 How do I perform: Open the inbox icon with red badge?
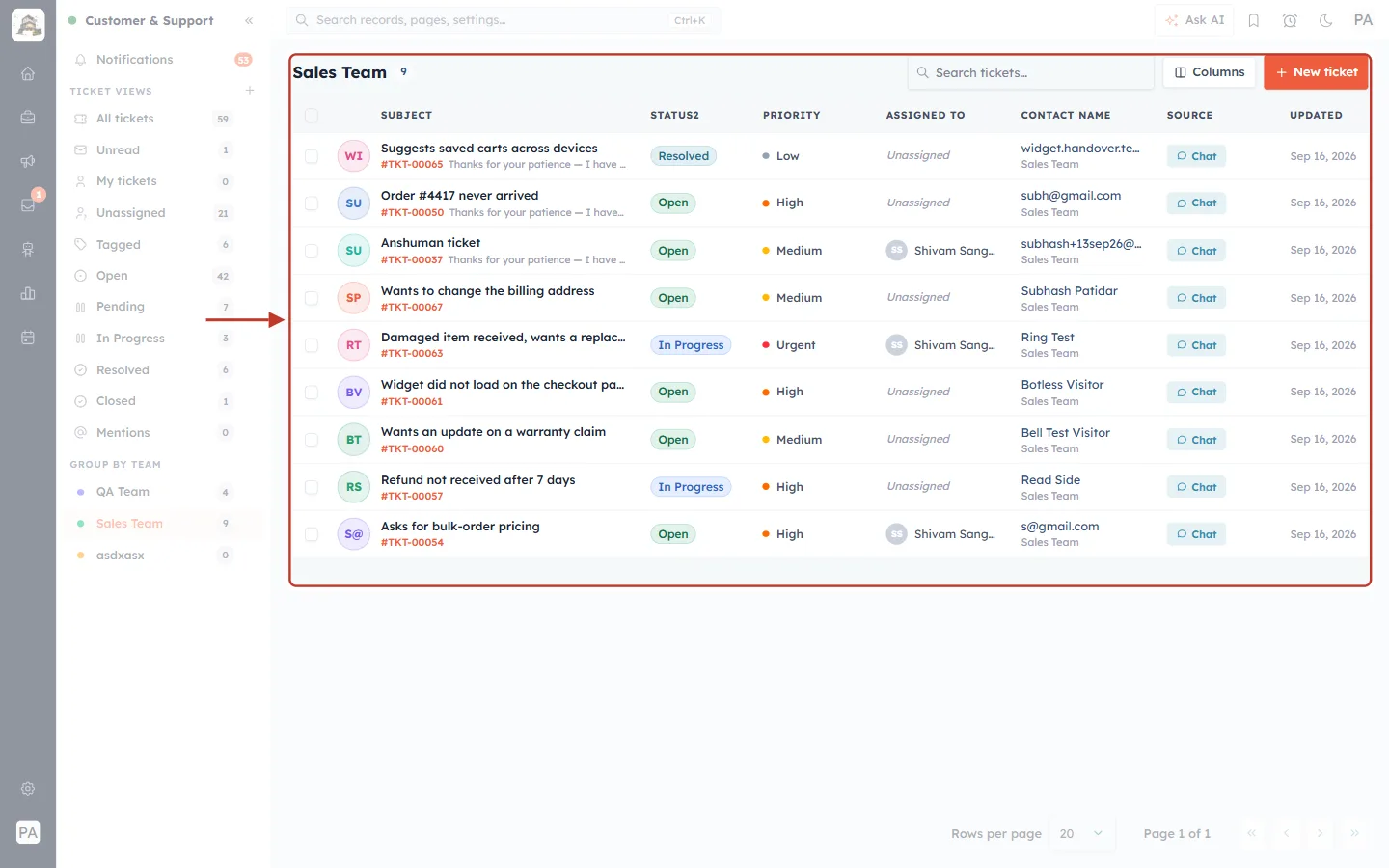pos(28,204)
